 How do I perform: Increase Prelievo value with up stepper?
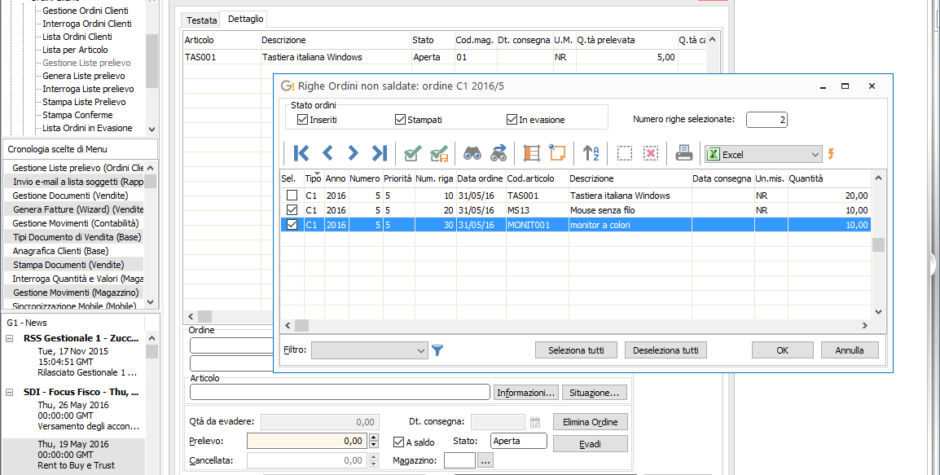pyautogui.click(x=374, y=437)
